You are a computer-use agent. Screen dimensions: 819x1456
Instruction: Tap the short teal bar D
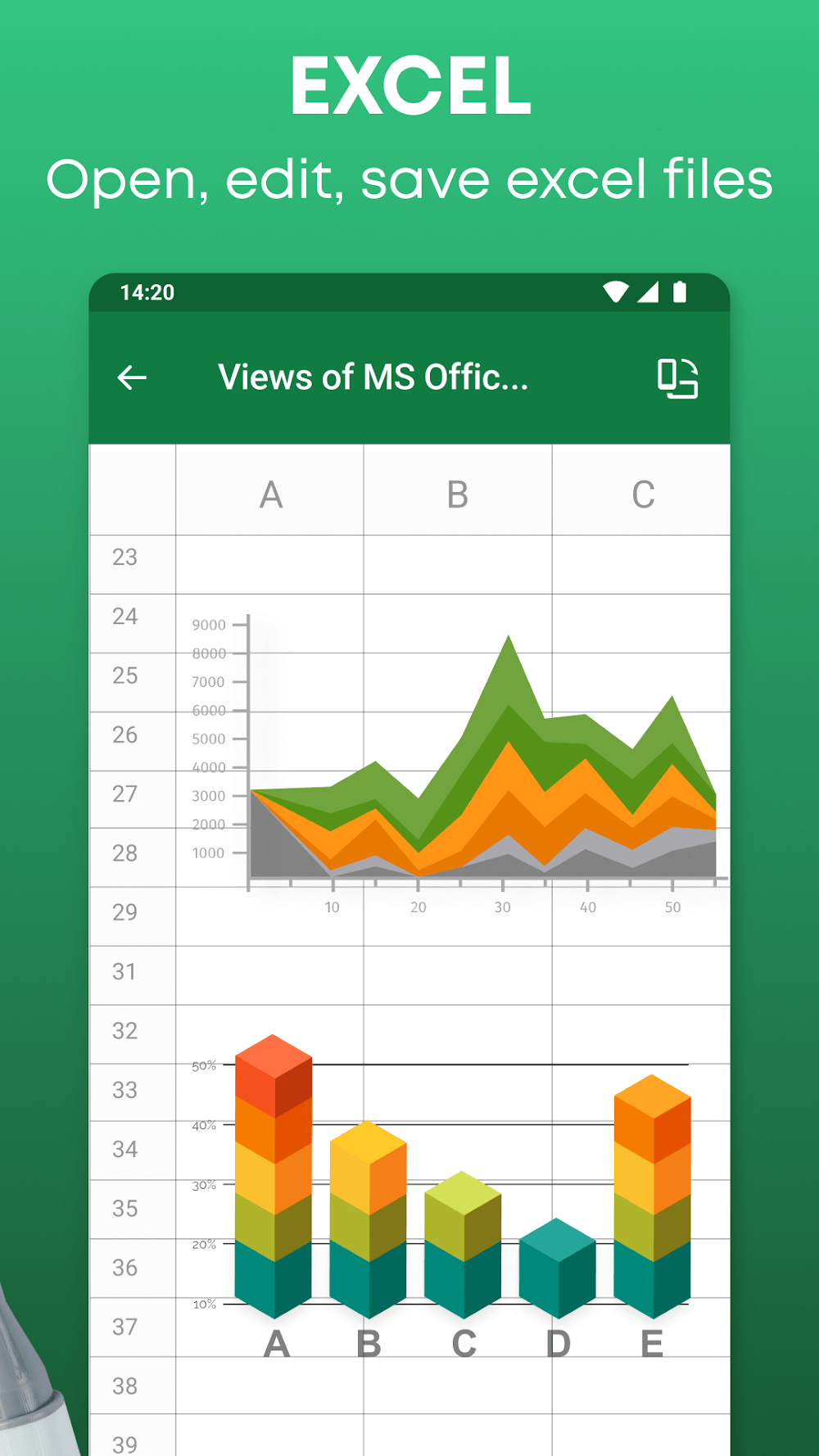558,1268
